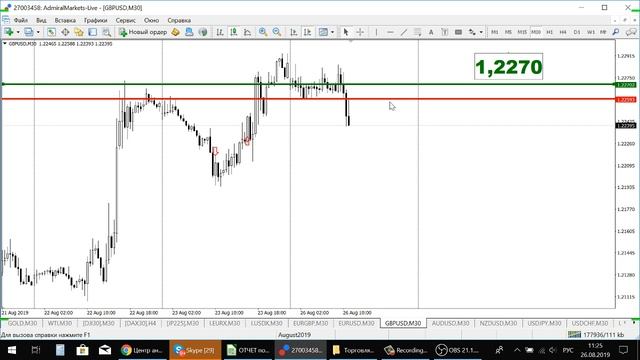Open the new chart dropdown arrow
This screenshot has height=360, width=640.
(18, 32)
